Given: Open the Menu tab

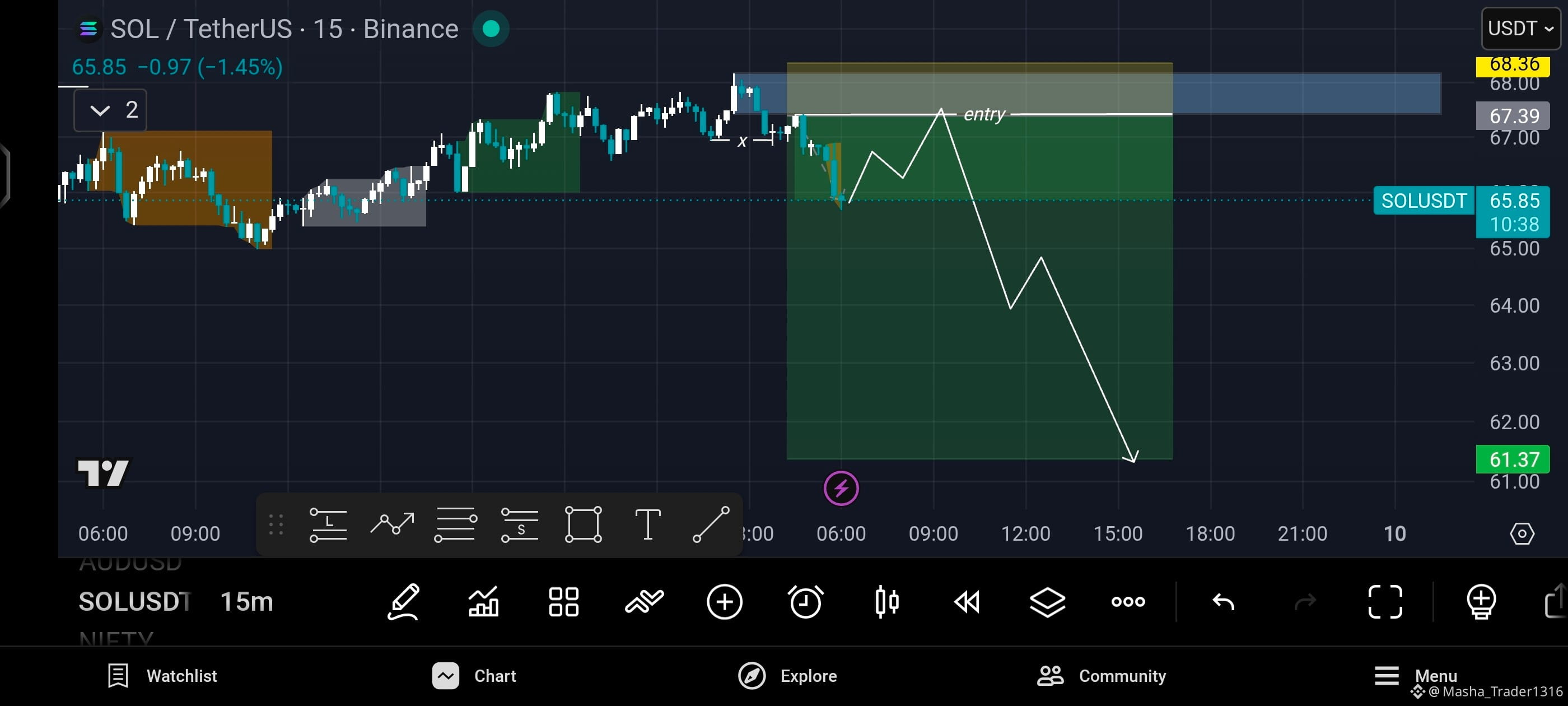Looking at the screenshot, I should (1416, 676).
